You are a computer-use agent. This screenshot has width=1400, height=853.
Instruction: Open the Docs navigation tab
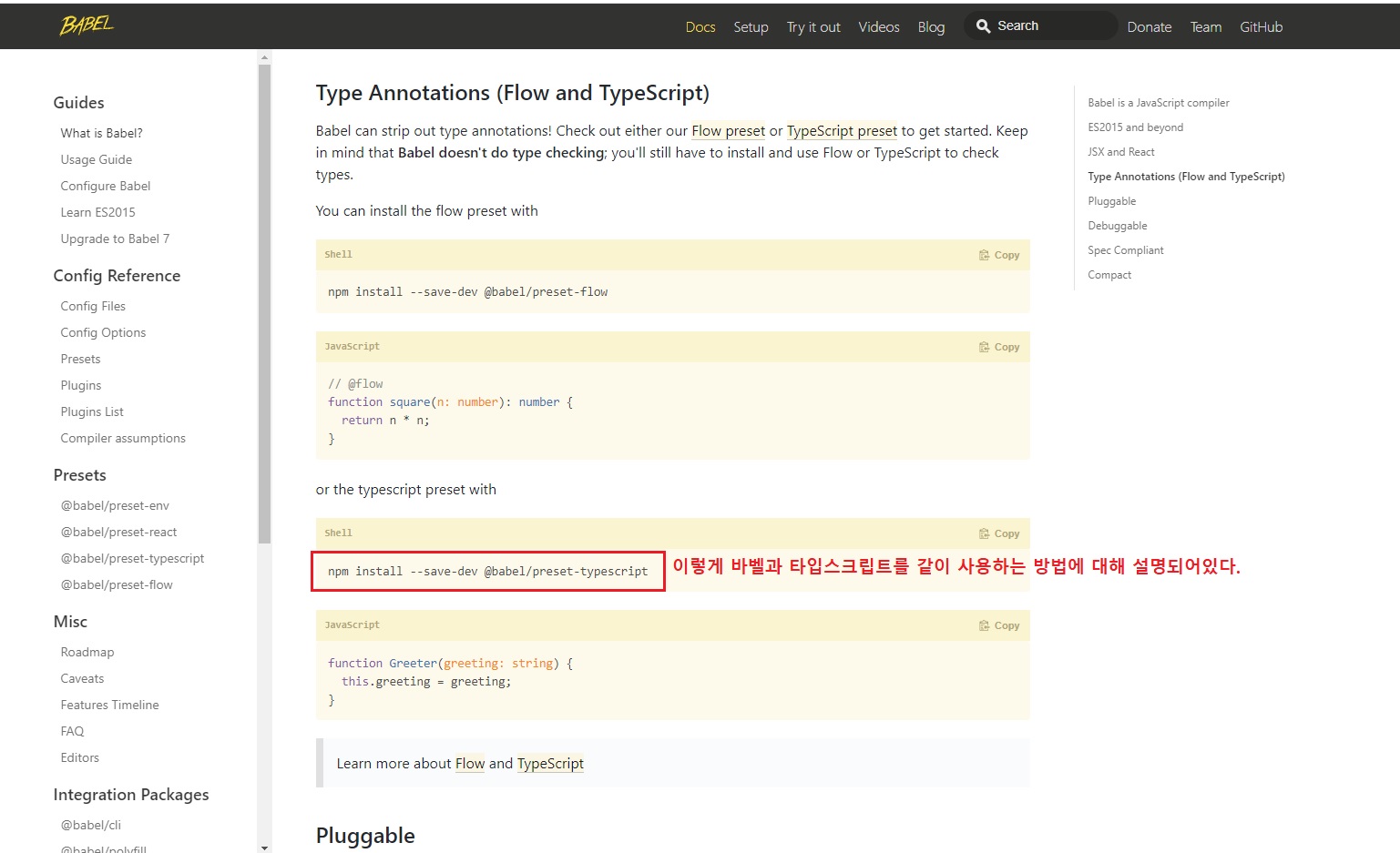coord(700,27)
